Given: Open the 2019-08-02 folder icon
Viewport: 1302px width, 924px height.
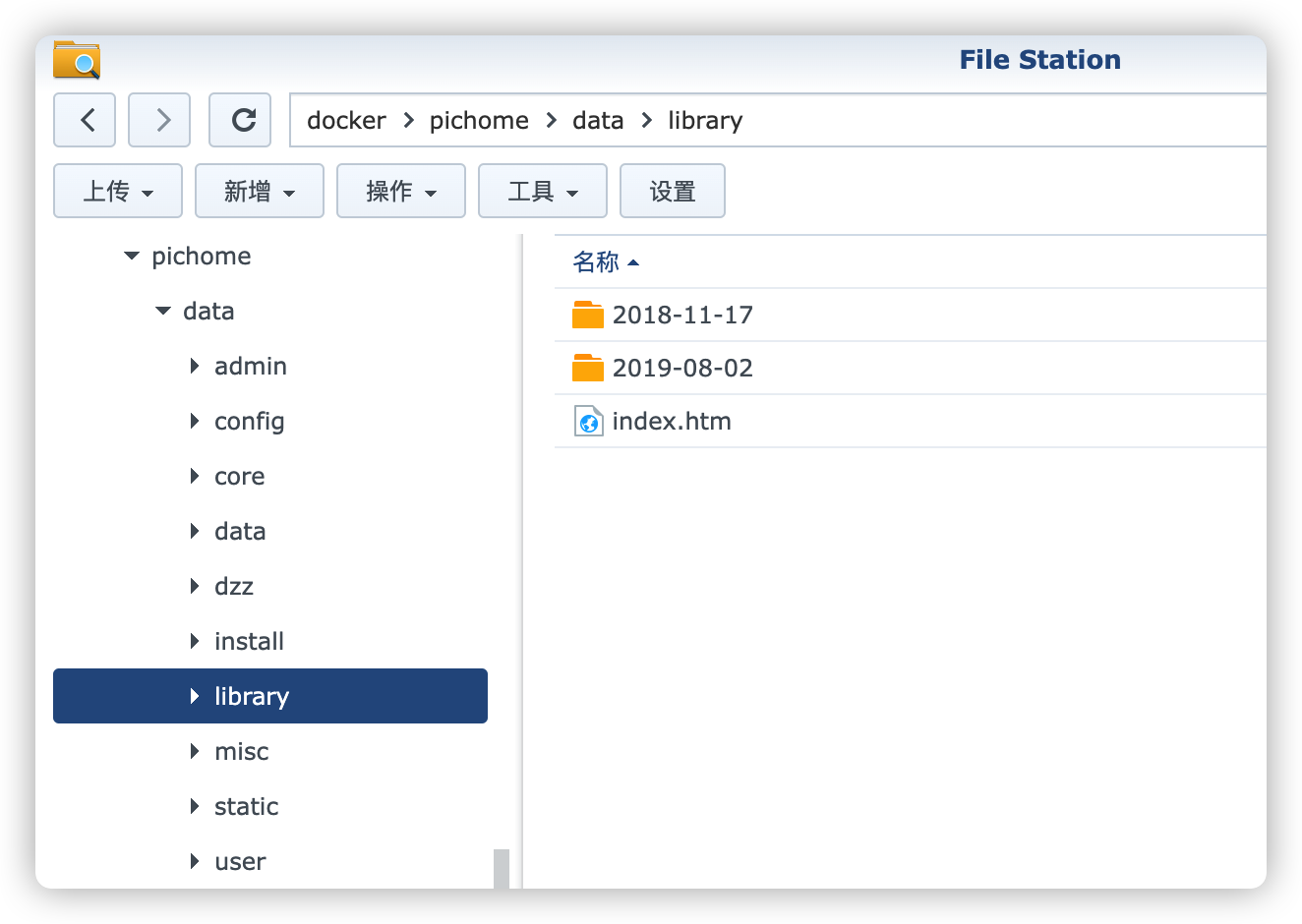Looking at the screenshot, I should pyautogui.click(x=588, y=368).
